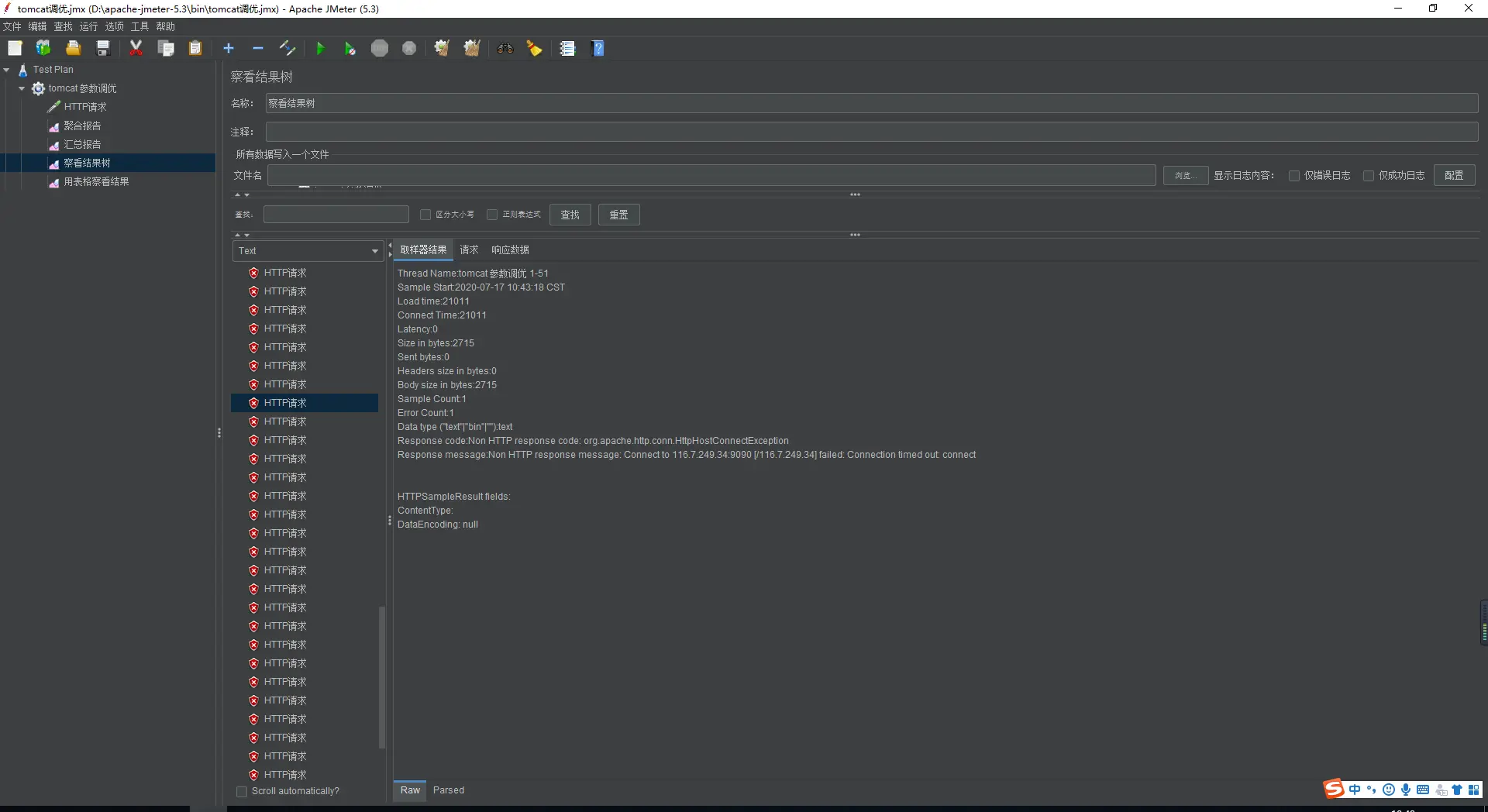The image size is (1488, 812).
Task: Open the 工具 menu
Action: click(x=140, y=26)
